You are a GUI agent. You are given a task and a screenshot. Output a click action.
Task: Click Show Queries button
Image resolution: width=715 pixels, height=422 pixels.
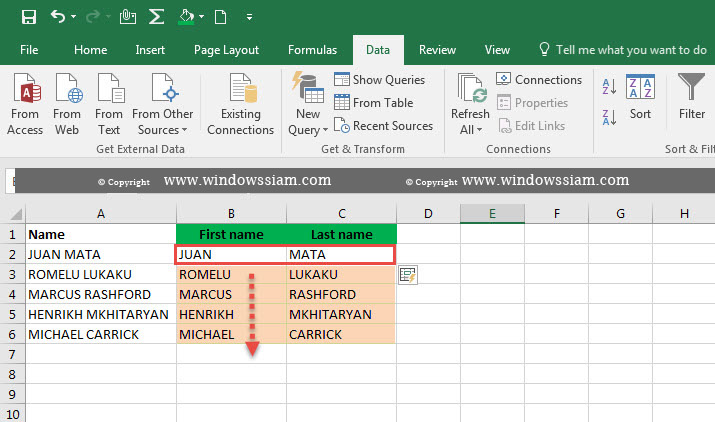379,80
